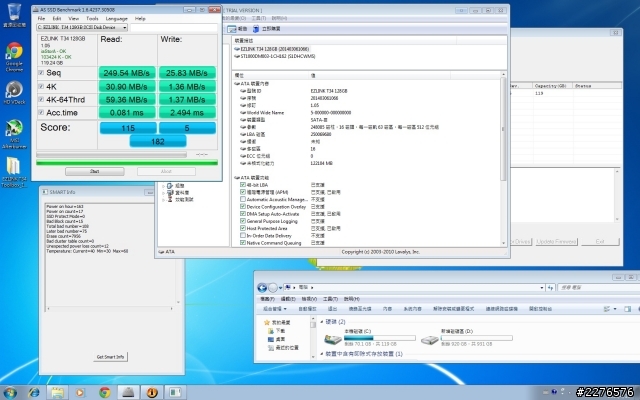Select the orange round taskbar icon
This screenshot has height=400, width=640.
click(x=152, y=393)
